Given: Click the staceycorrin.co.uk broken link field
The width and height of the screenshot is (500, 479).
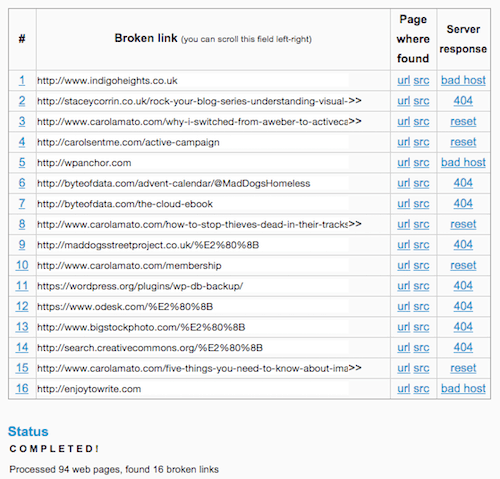Looking at the screenshot, I should (x=193, y=101).
